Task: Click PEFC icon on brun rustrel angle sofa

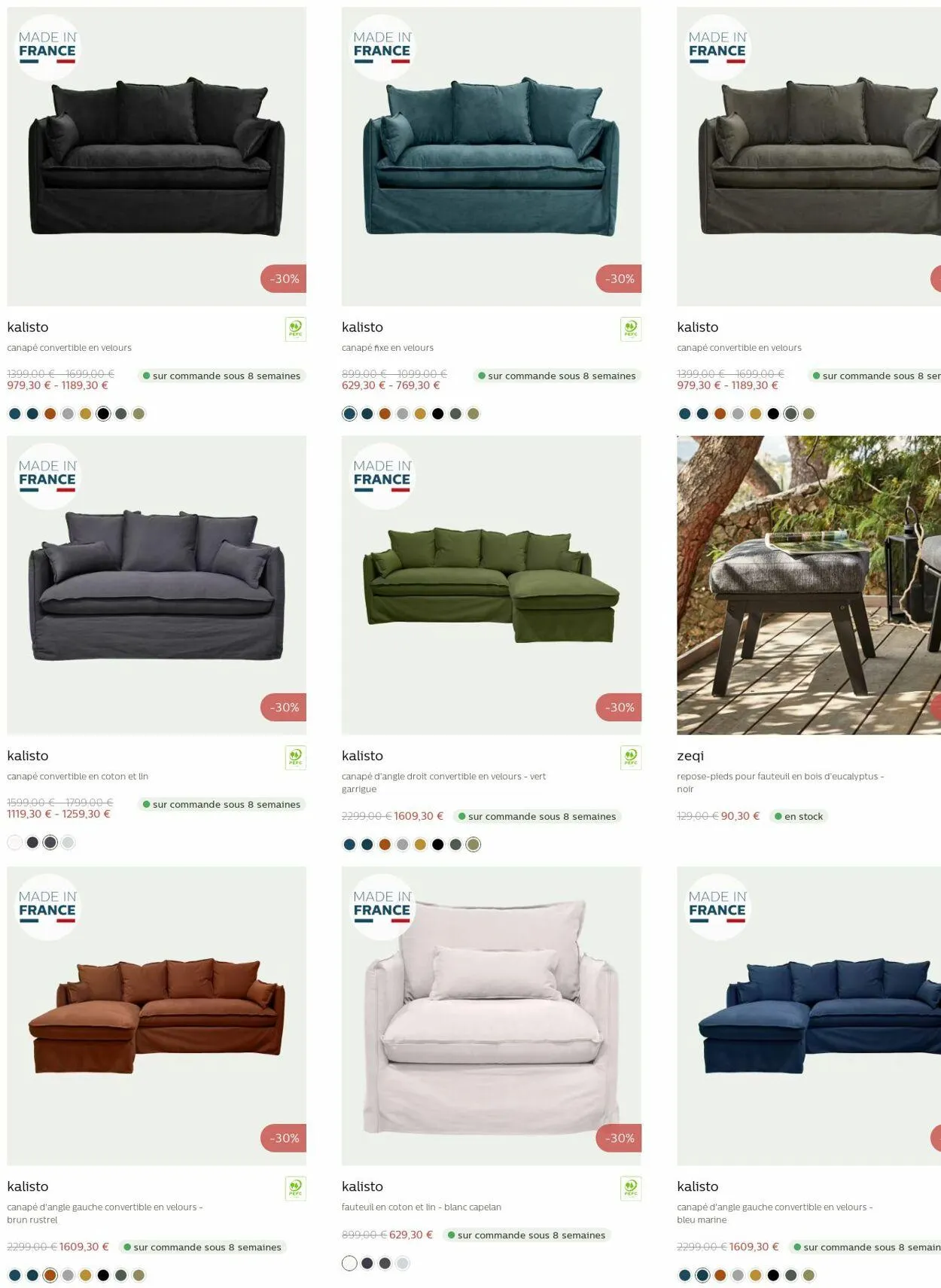Action: (295, 1188)
